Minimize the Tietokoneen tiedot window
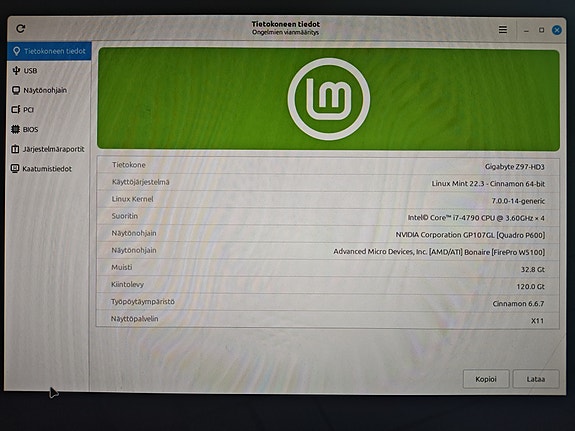The height and width of the screenshot is (431, 575). point(526,31)
